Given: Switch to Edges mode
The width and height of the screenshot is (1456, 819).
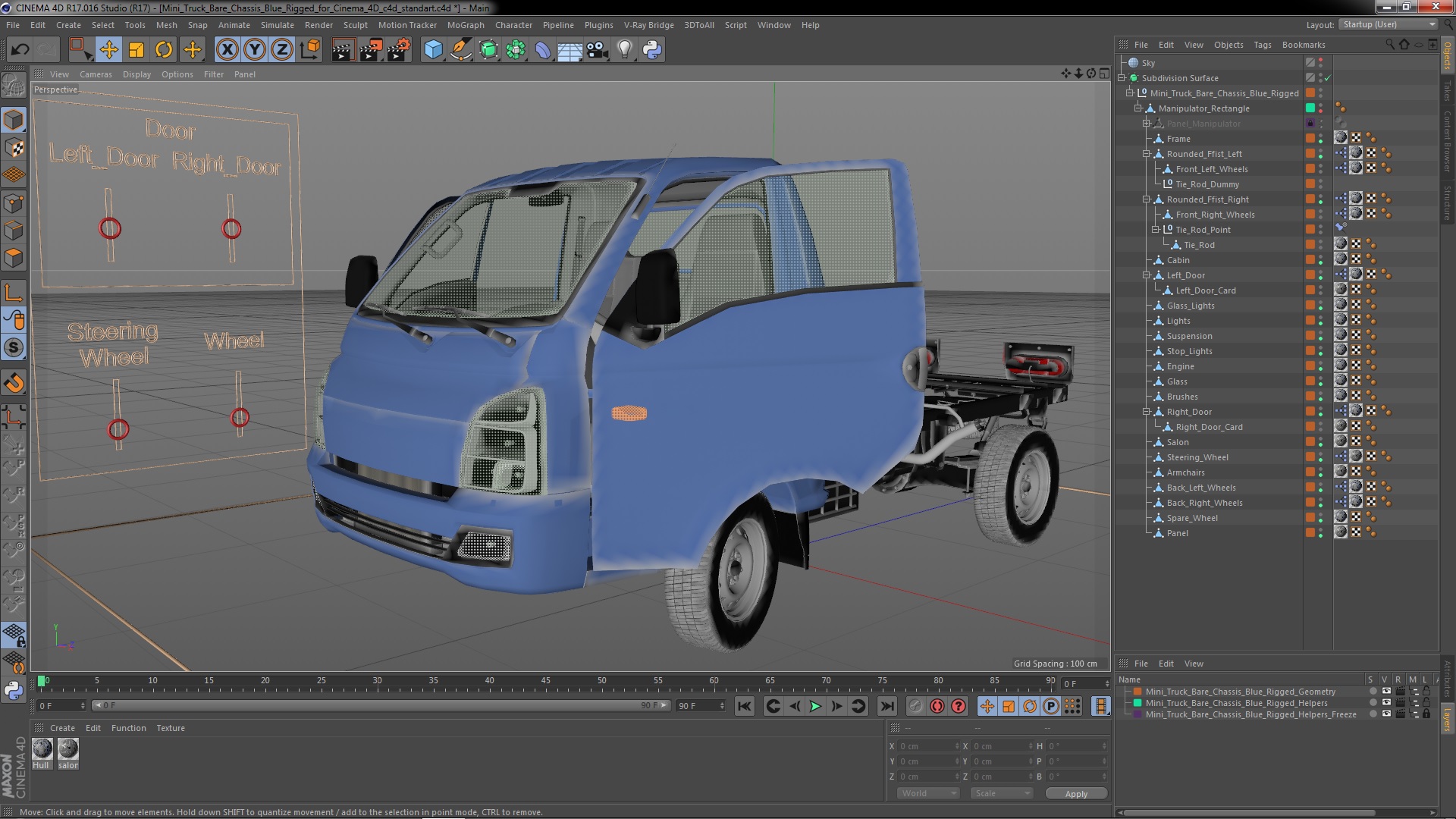Looking at the screenshot, I should (x=14, y=231).
